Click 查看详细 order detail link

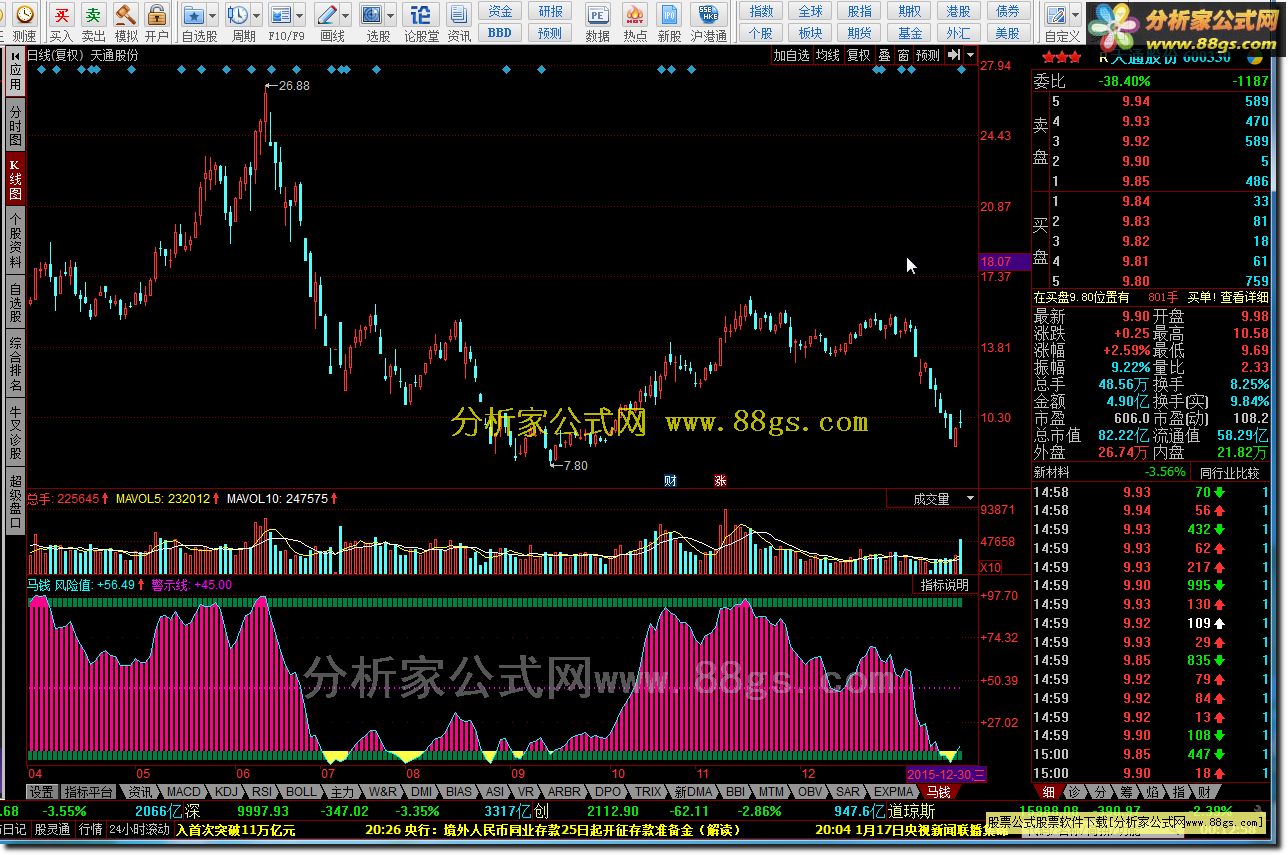[x=1244, y=297]
